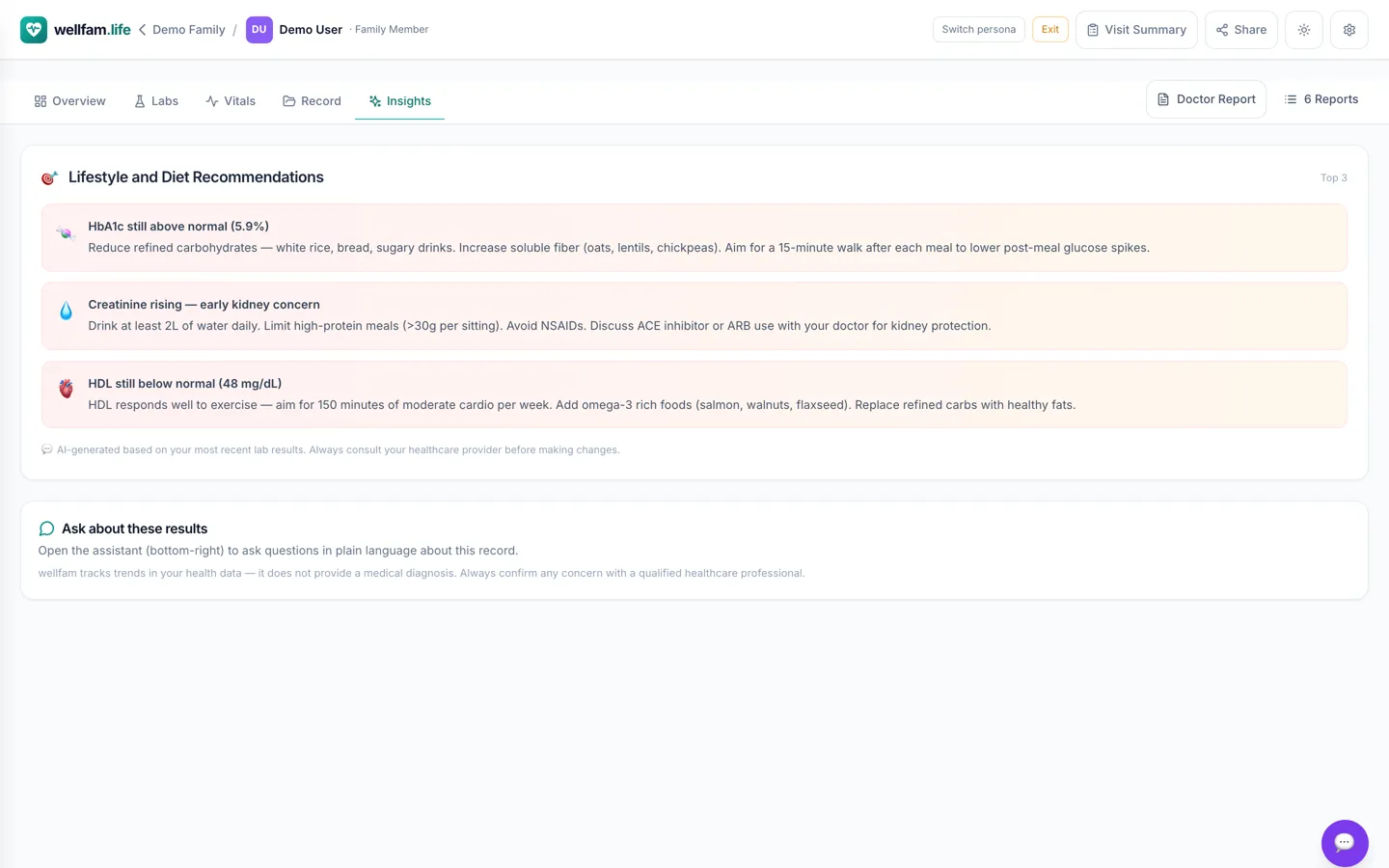Navigate to Demo Family breadcrumb

pyautogui.click(x=189, y=30)
